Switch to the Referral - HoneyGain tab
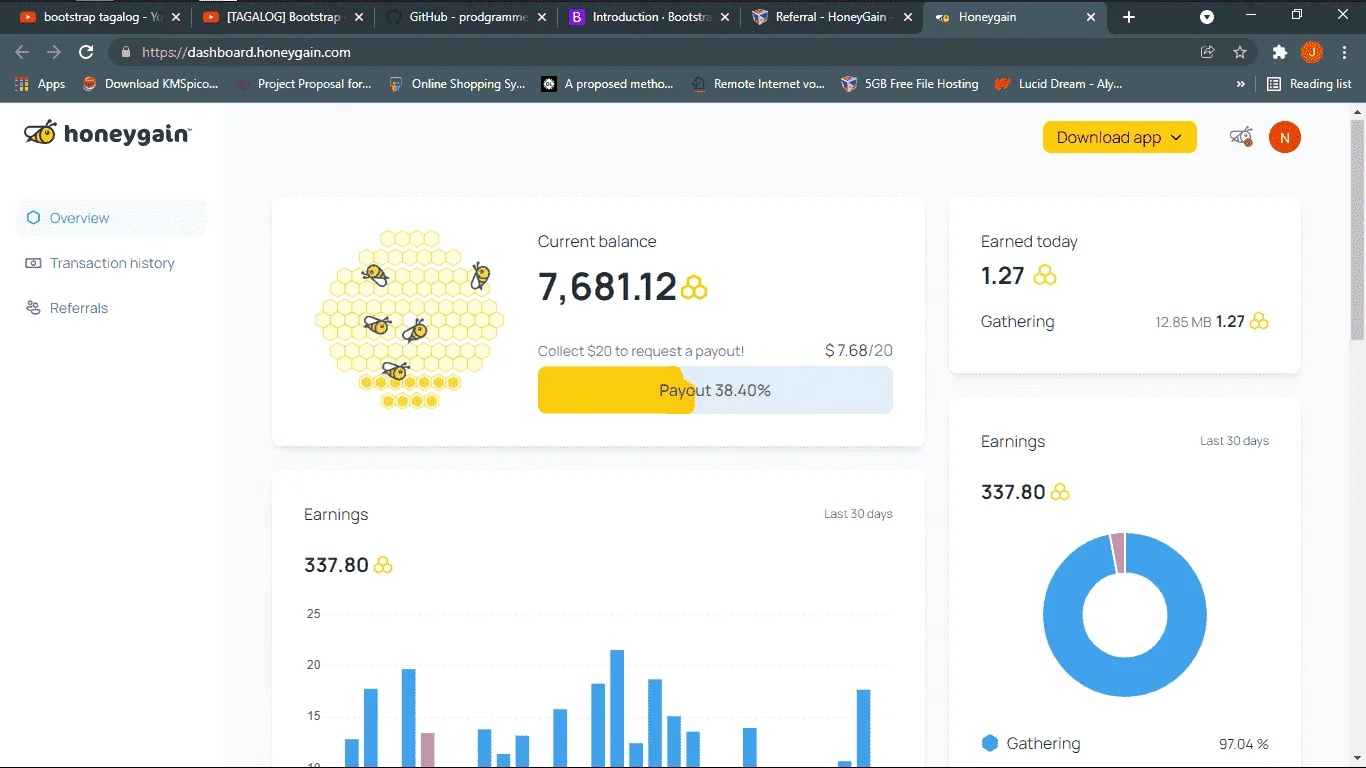1366x768 pixels. (834, 17)
